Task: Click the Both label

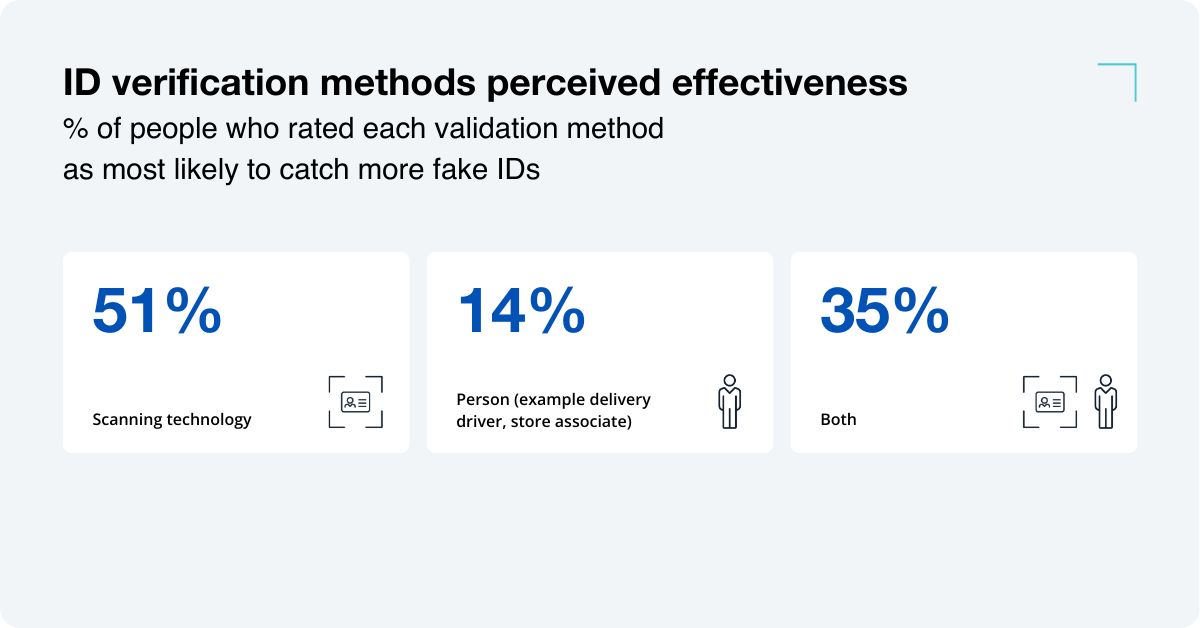Action: click(x=838, y=419)
